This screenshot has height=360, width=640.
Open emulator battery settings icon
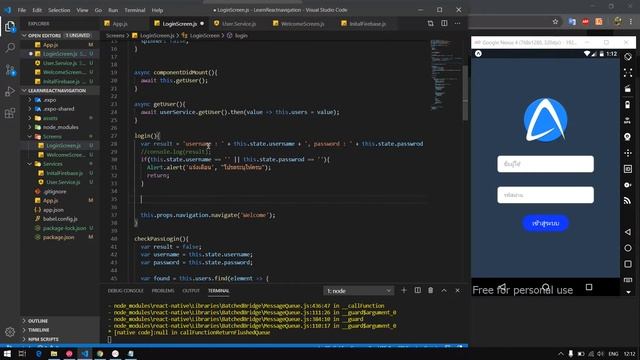(628, 104)
